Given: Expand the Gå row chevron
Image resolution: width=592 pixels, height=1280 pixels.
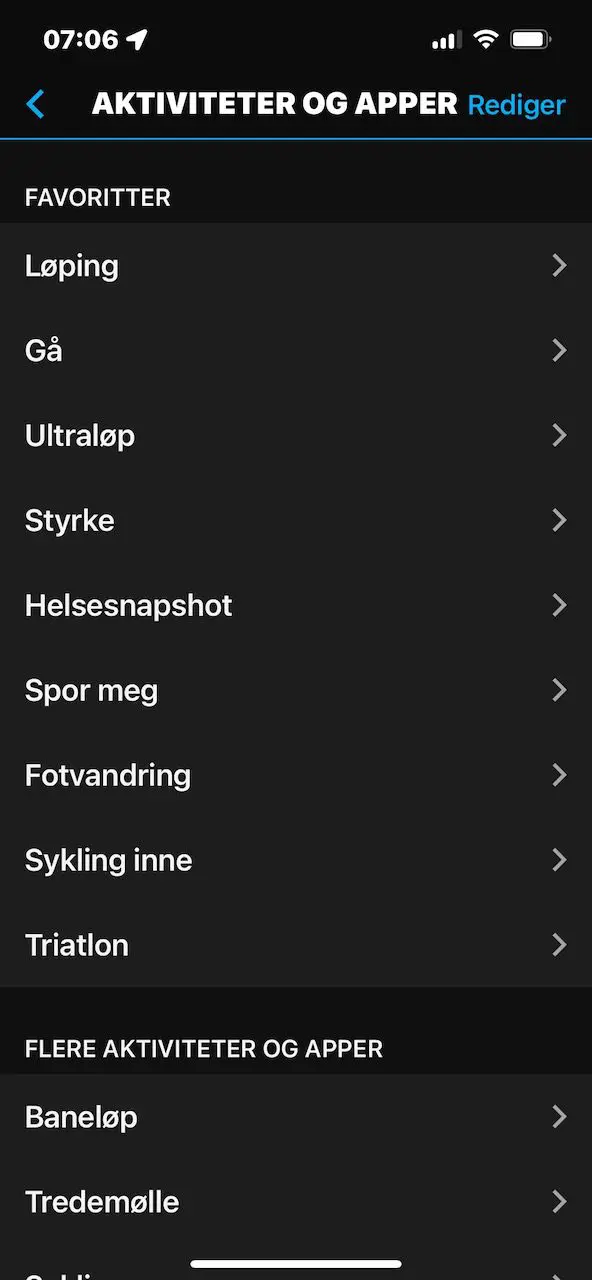Looking at the screenshot, I should [559, 350].
